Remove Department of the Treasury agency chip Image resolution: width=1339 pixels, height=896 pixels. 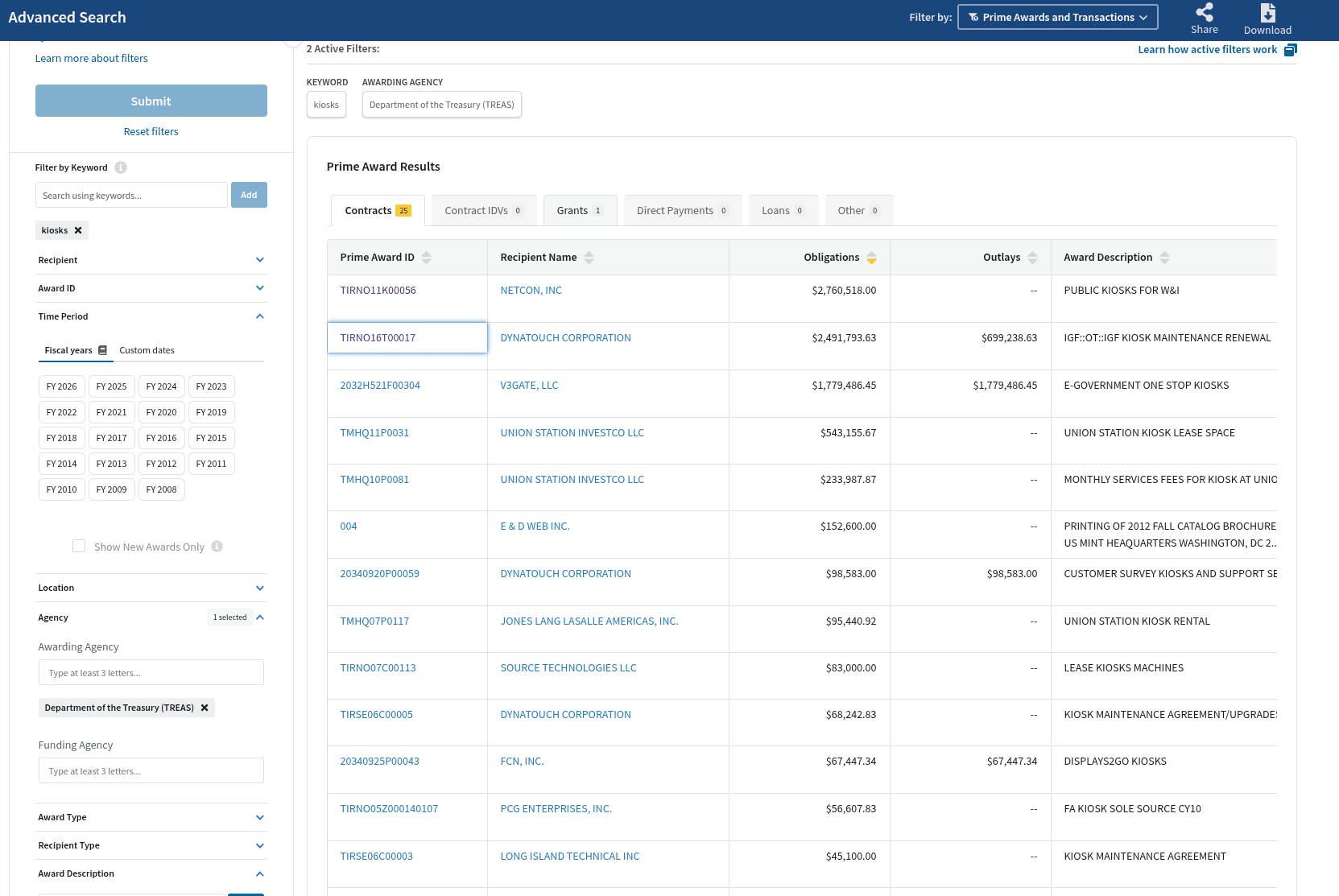tap(205, 708)
